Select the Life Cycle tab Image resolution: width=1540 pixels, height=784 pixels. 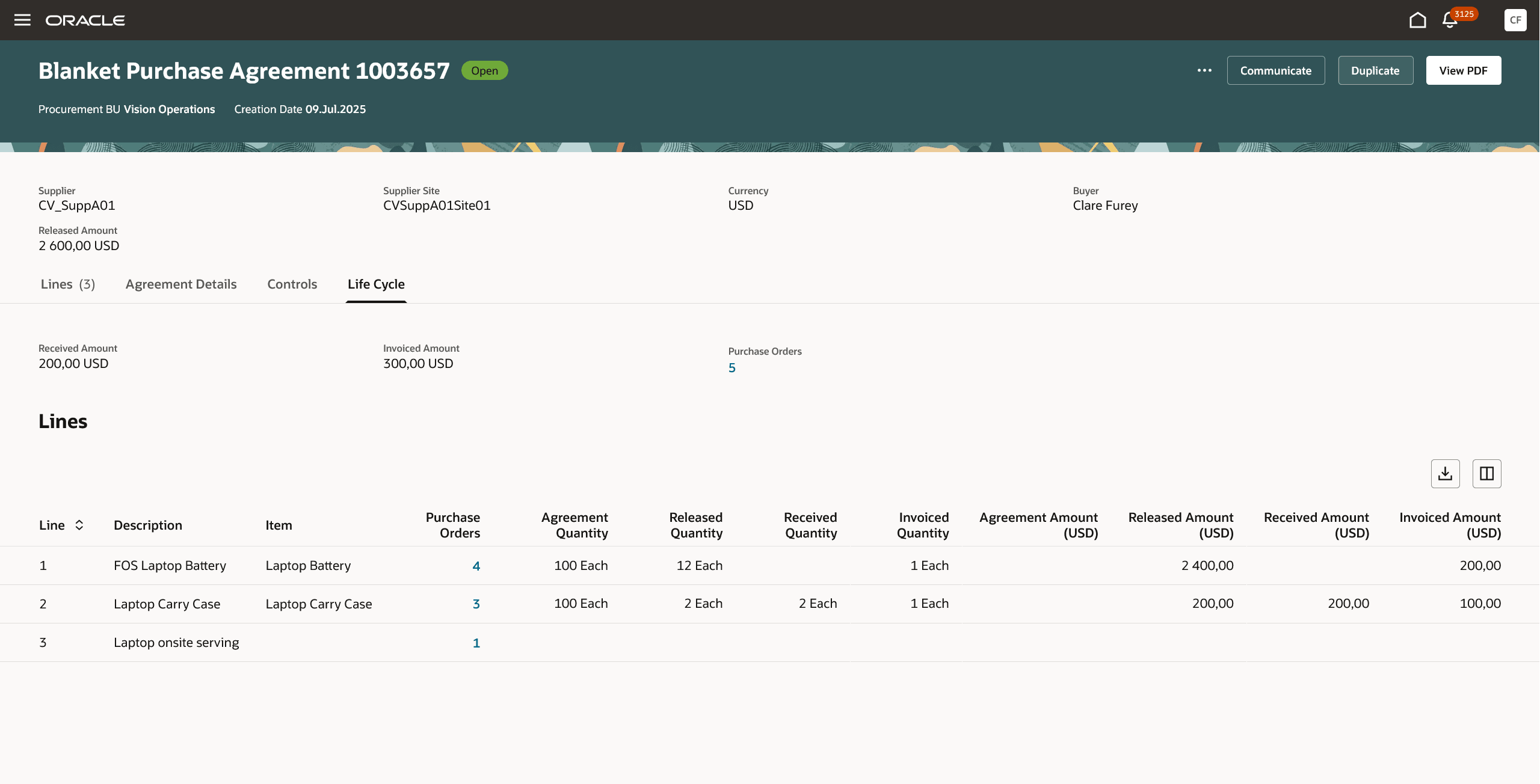[x=376, y=284]
